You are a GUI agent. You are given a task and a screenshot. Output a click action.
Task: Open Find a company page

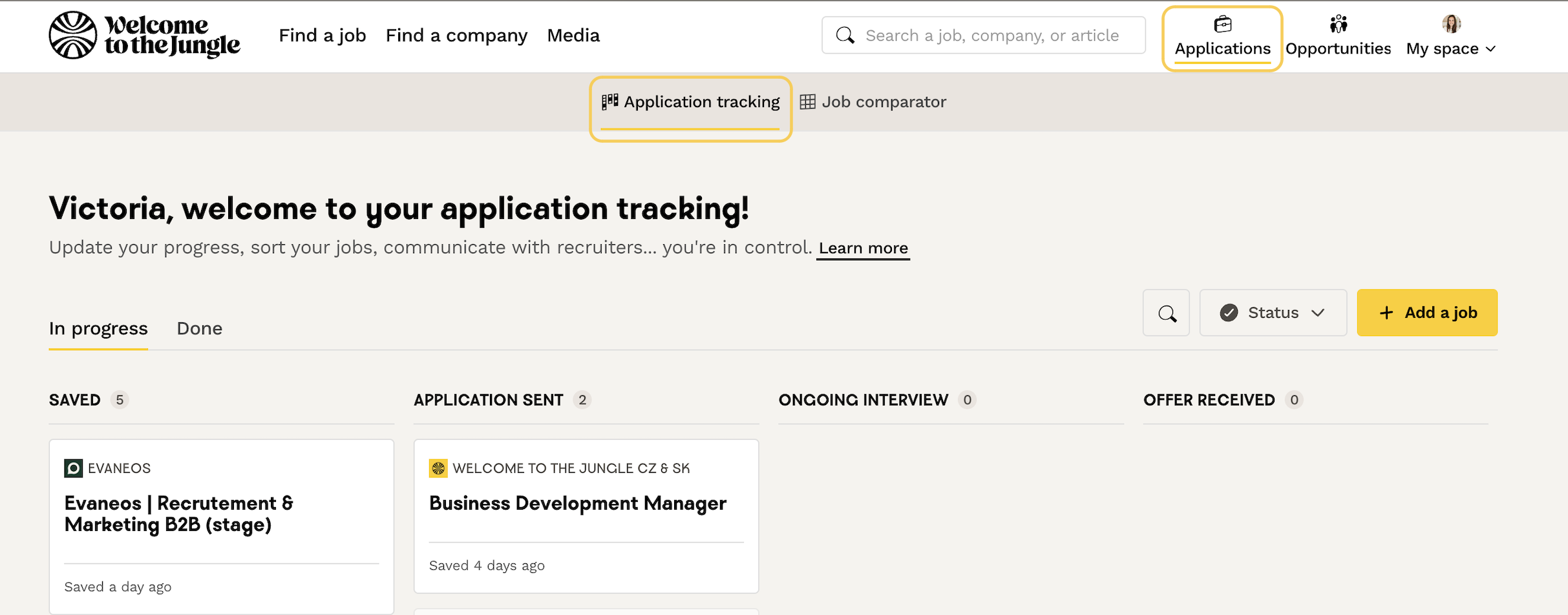pos(456,36)
